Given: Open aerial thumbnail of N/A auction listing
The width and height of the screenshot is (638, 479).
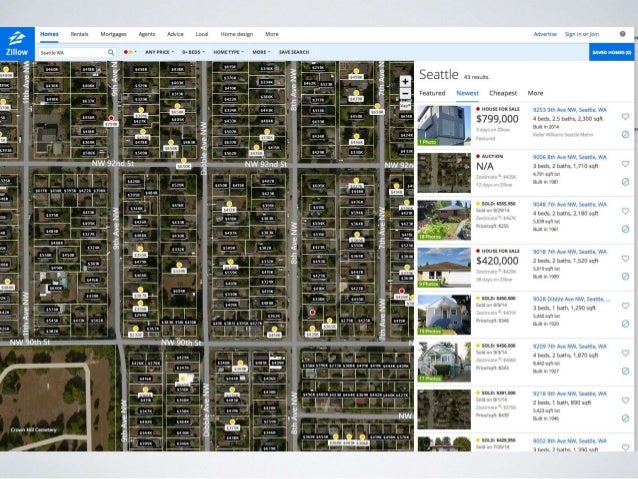Looking at the screenshot, I should click(x=444, y=173).
